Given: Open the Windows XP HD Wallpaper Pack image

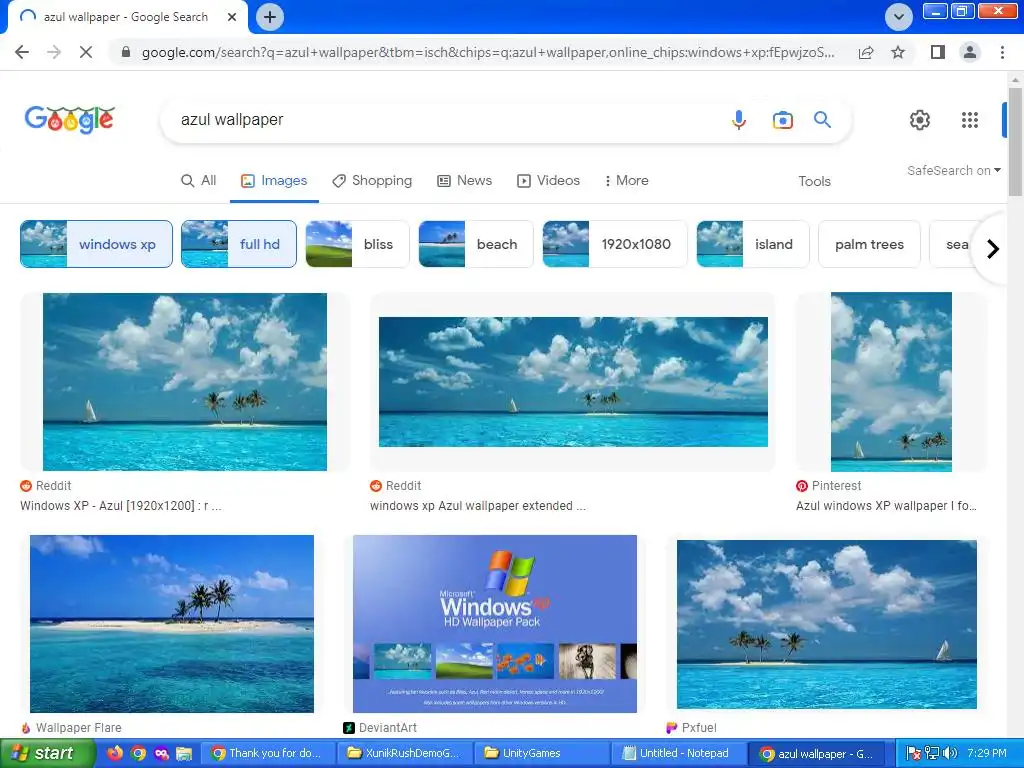Looking at the screenshot, I should 495,624.
